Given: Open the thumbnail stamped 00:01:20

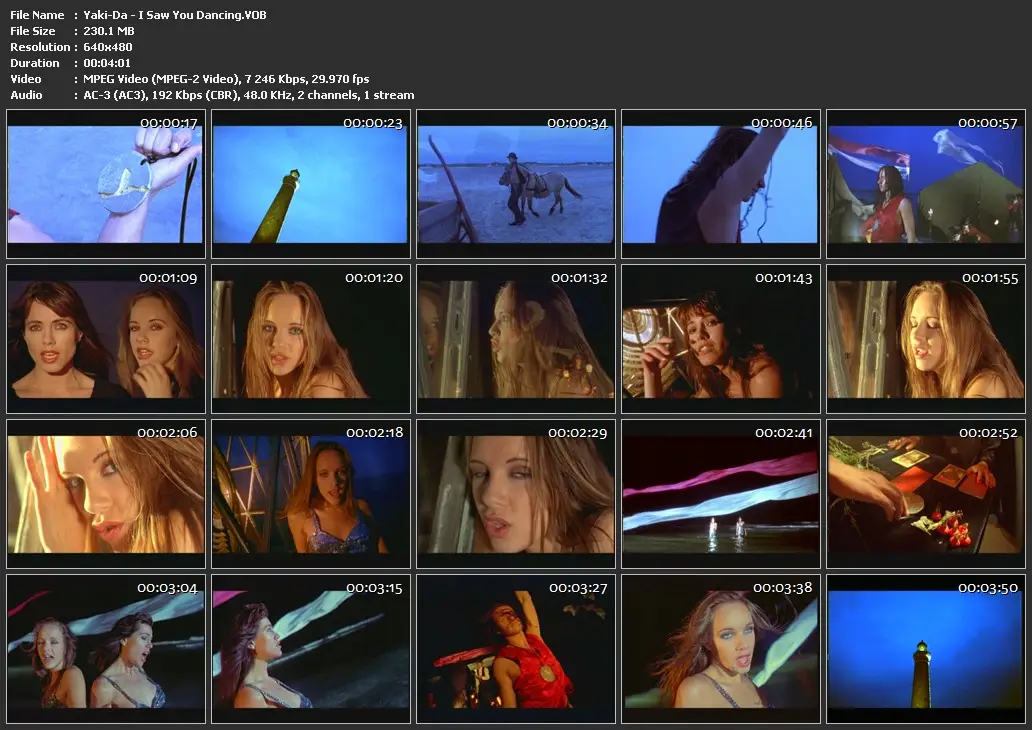Looking at the screenshot, I should (311, 339).
